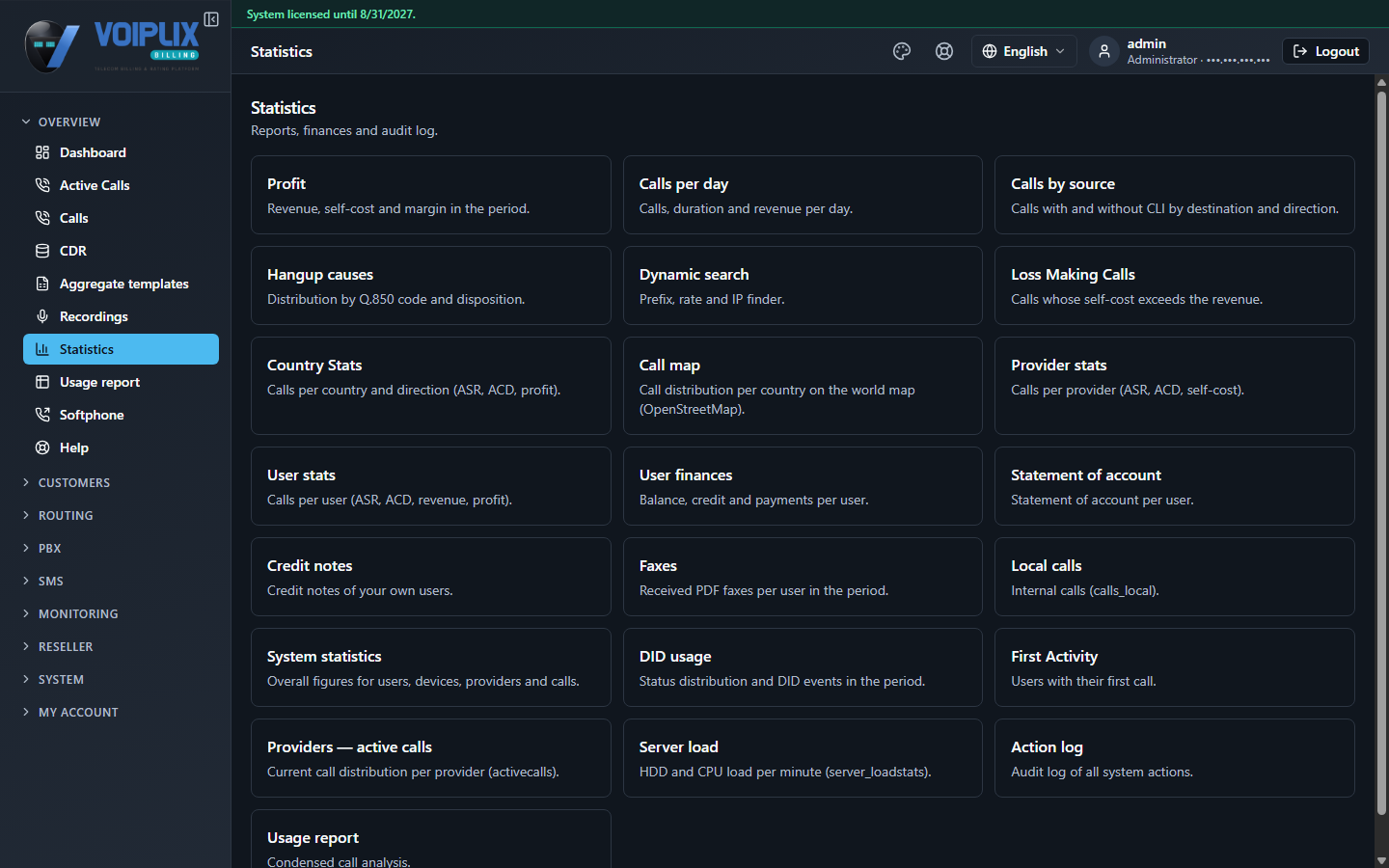The width and height of the screenshot is (1389, 868).
Task: Open the Hangup causes report
Action: [x=431, y=285]
